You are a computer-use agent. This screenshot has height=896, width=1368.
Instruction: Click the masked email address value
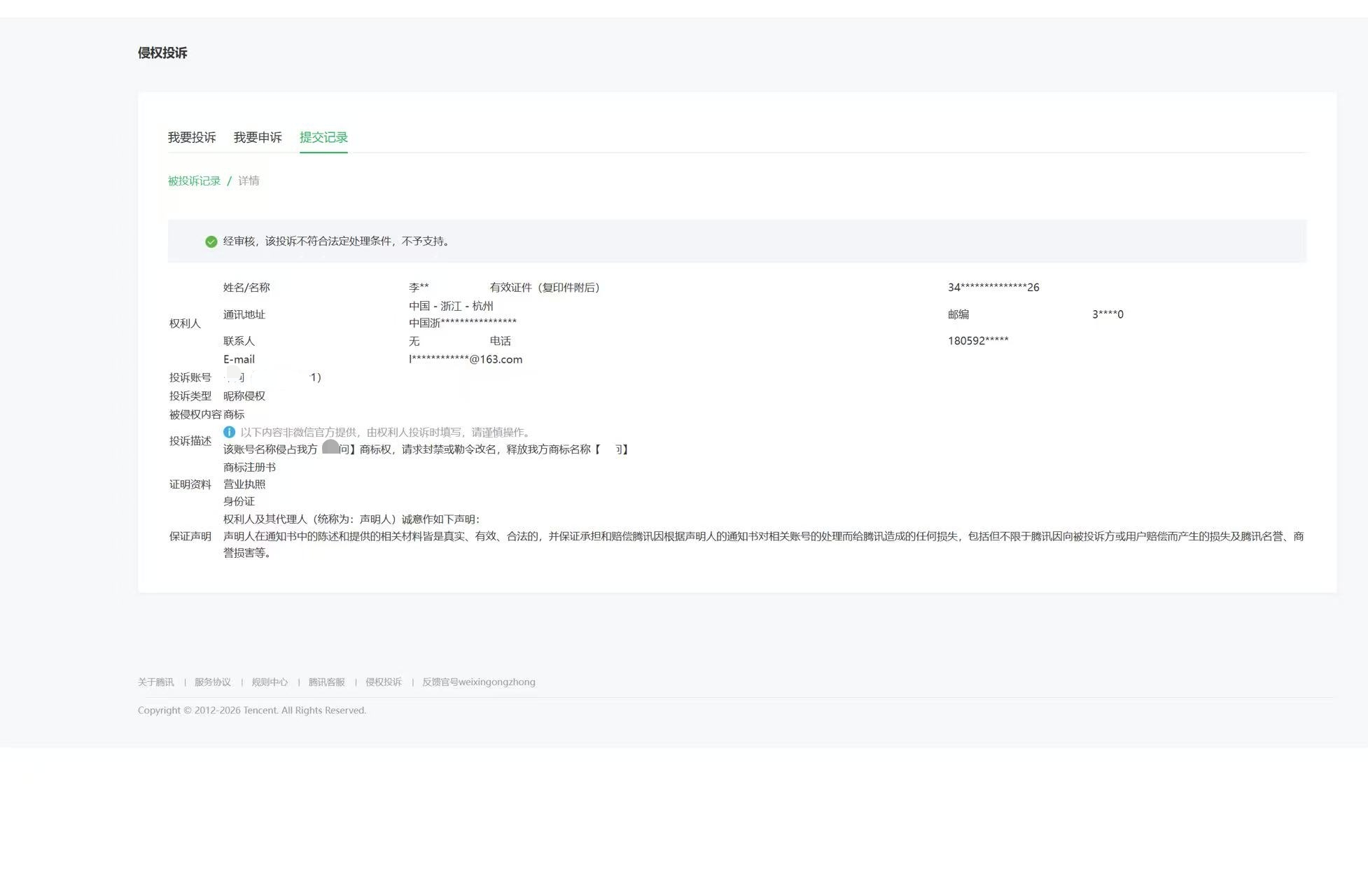[x=466, y=359]
